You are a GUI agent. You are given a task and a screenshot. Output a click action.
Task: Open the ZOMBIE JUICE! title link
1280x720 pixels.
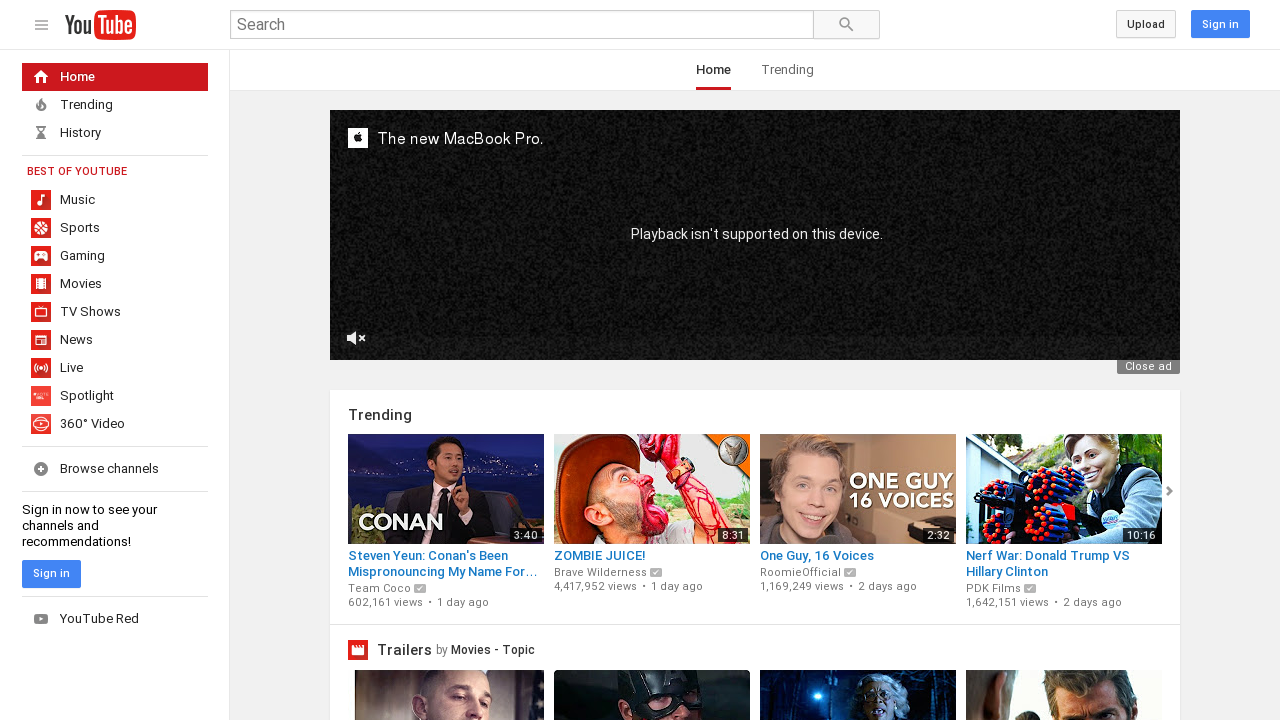point(600,556)
